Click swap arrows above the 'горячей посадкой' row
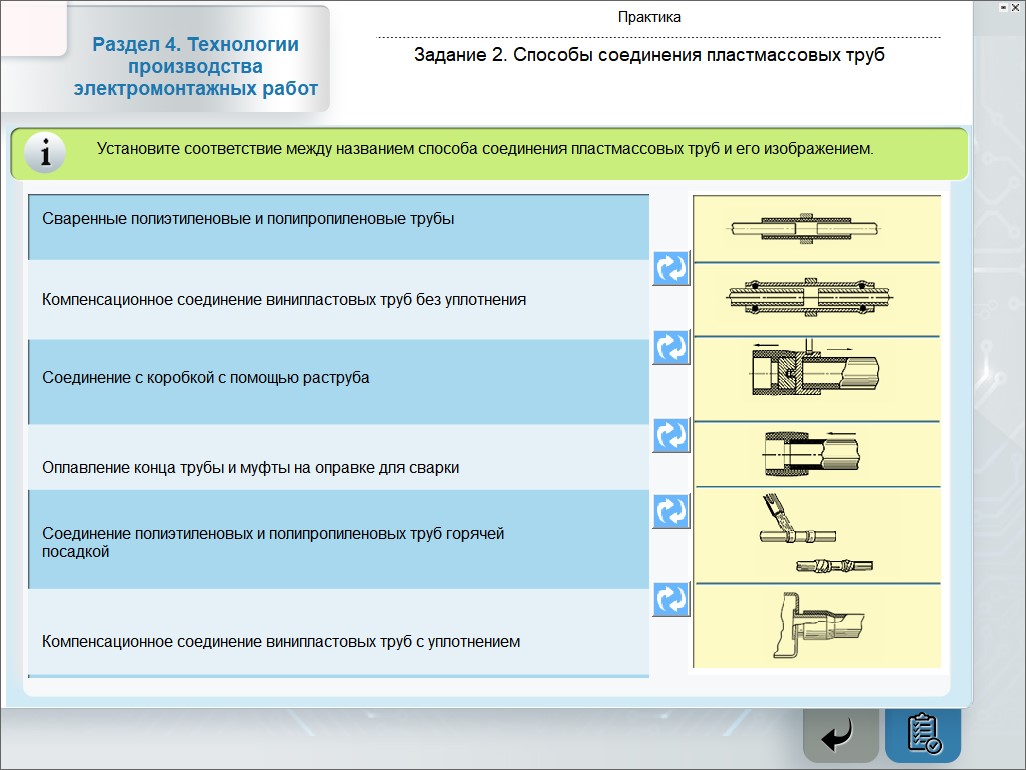The height and width of the screenshot is (770, 1026). coord(671,512)
